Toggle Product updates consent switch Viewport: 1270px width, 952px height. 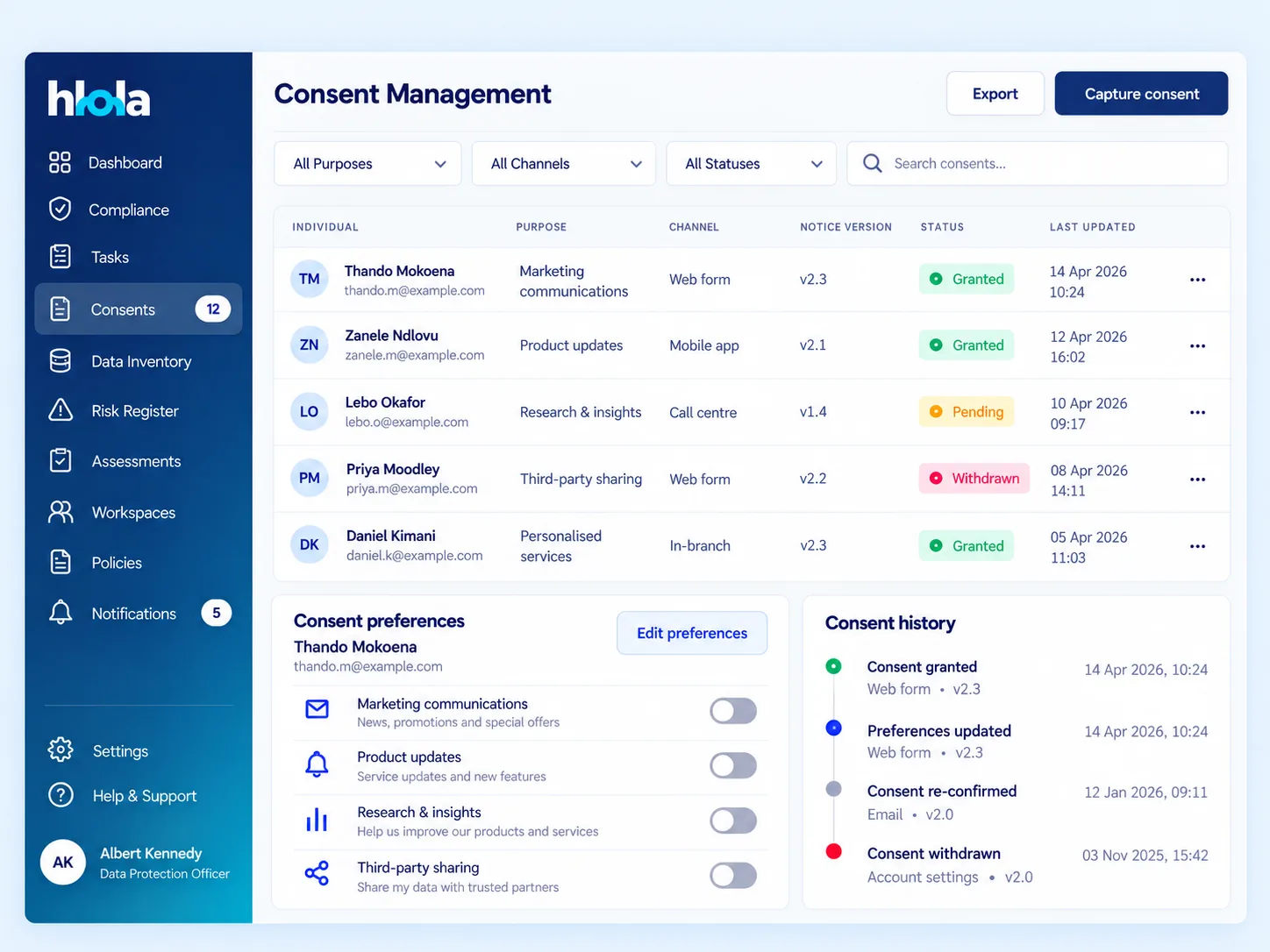[733, 765]
